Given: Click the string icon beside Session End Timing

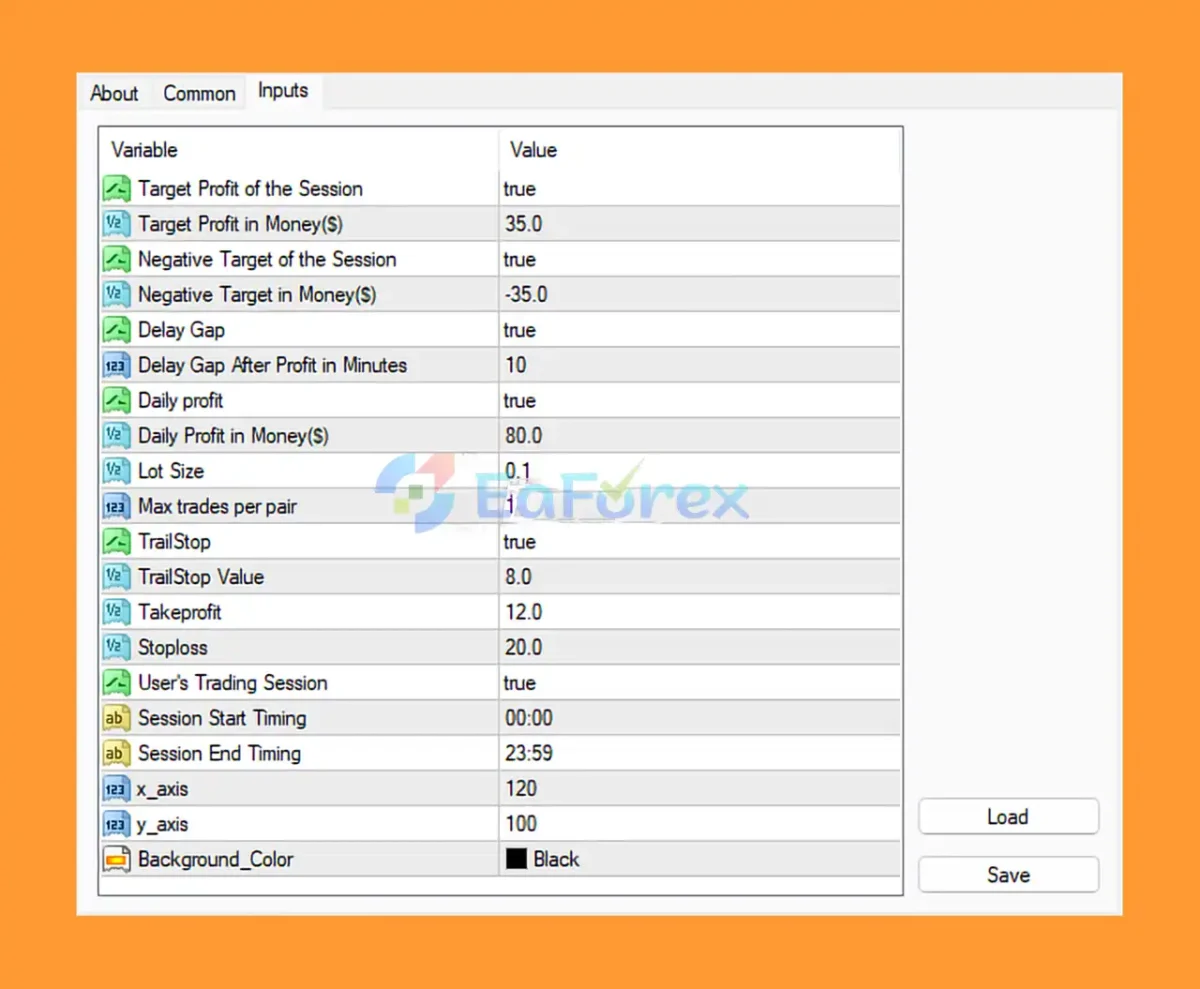Looking at the screenshot, I should 117,754.
